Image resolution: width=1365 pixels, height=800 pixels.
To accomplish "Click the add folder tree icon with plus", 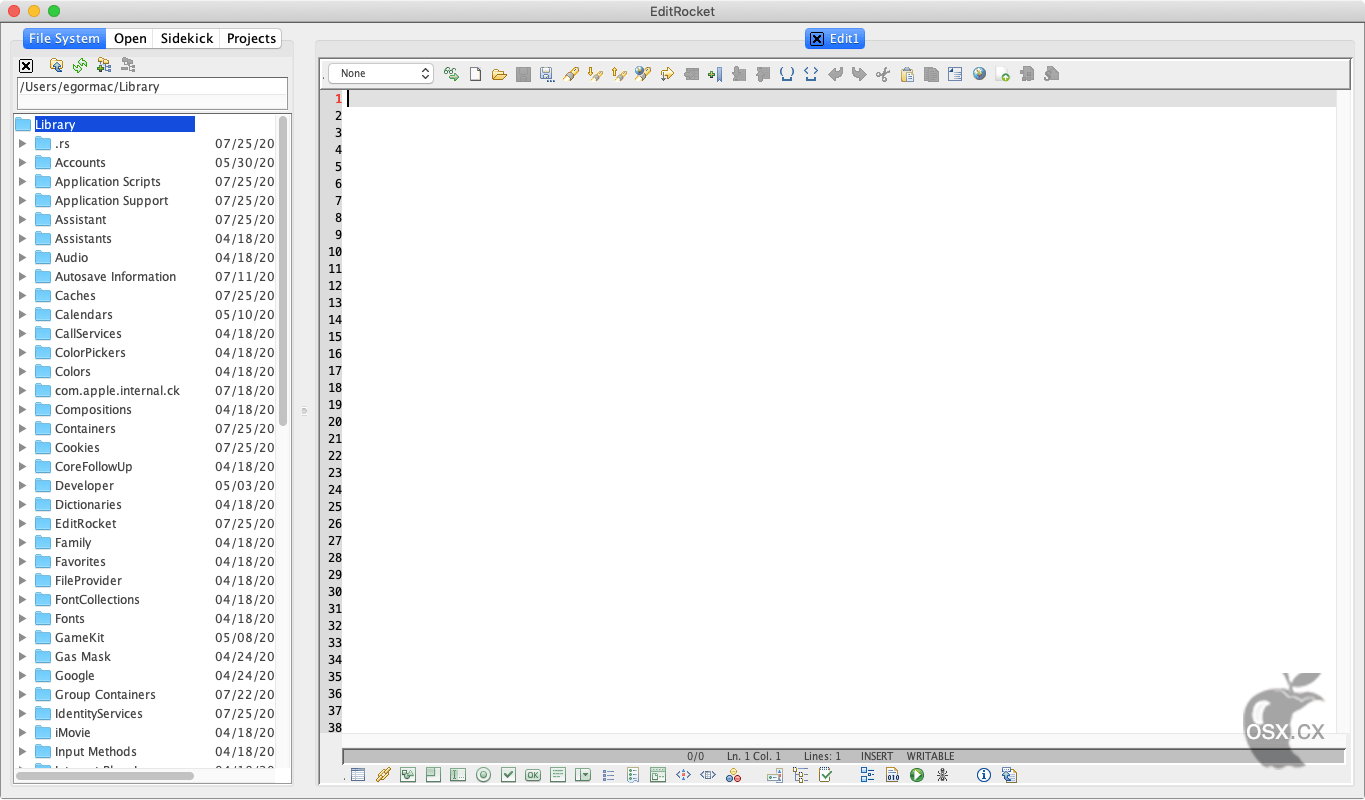I will (x=103, y=65).
